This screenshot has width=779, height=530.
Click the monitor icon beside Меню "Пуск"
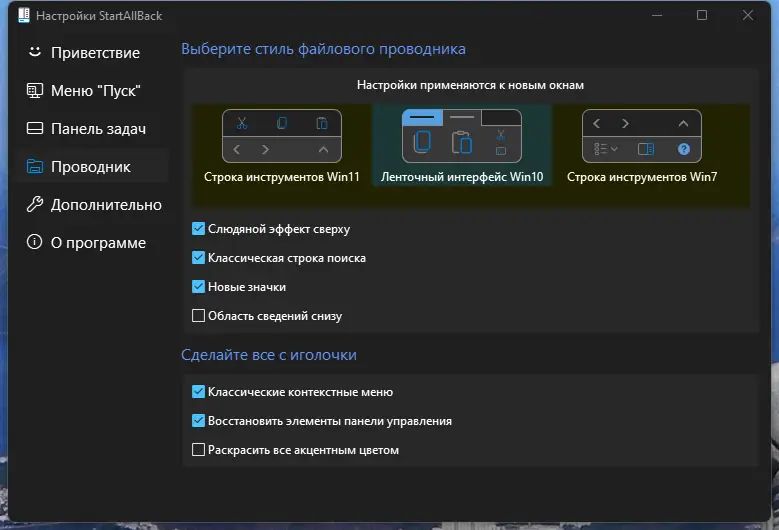(x=34, y=90)
